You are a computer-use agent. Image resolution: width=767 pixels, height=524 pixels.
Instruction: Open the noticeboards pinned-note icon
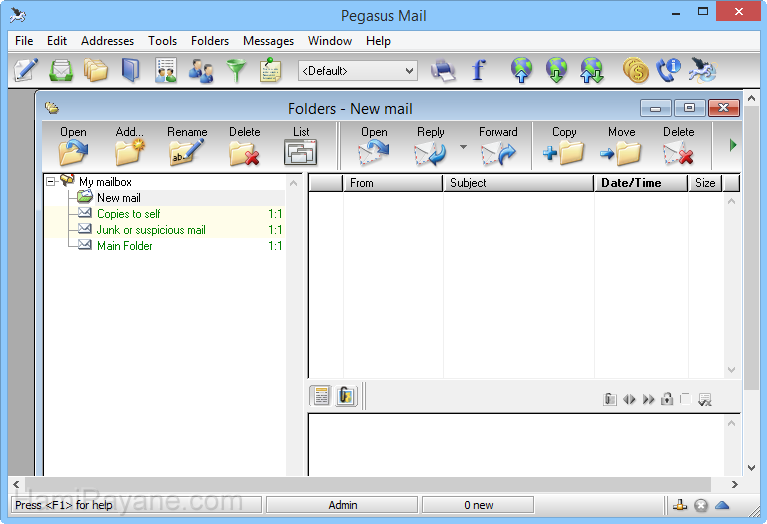(x=271, y=70)
